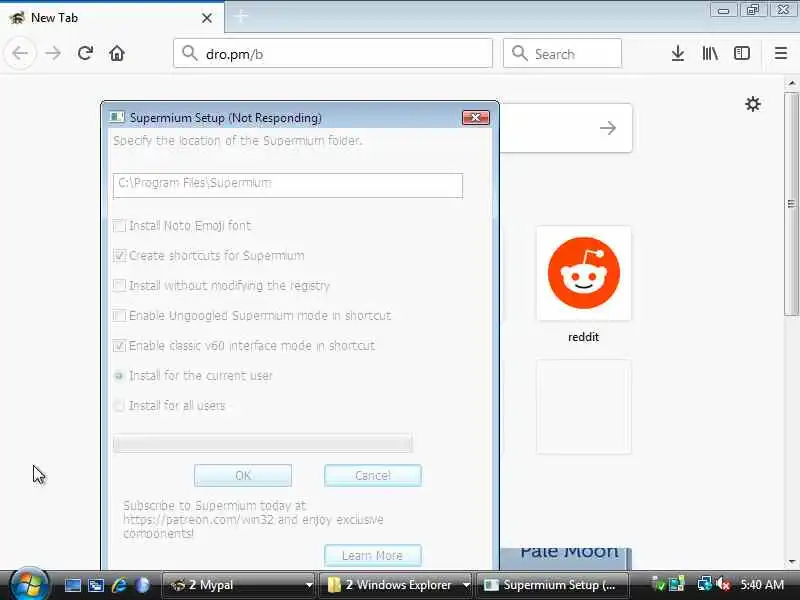Image resolution: width=800 pixels, height=600 pixels.
Task: Open the Windows Start orb
Action: point(29,584)
